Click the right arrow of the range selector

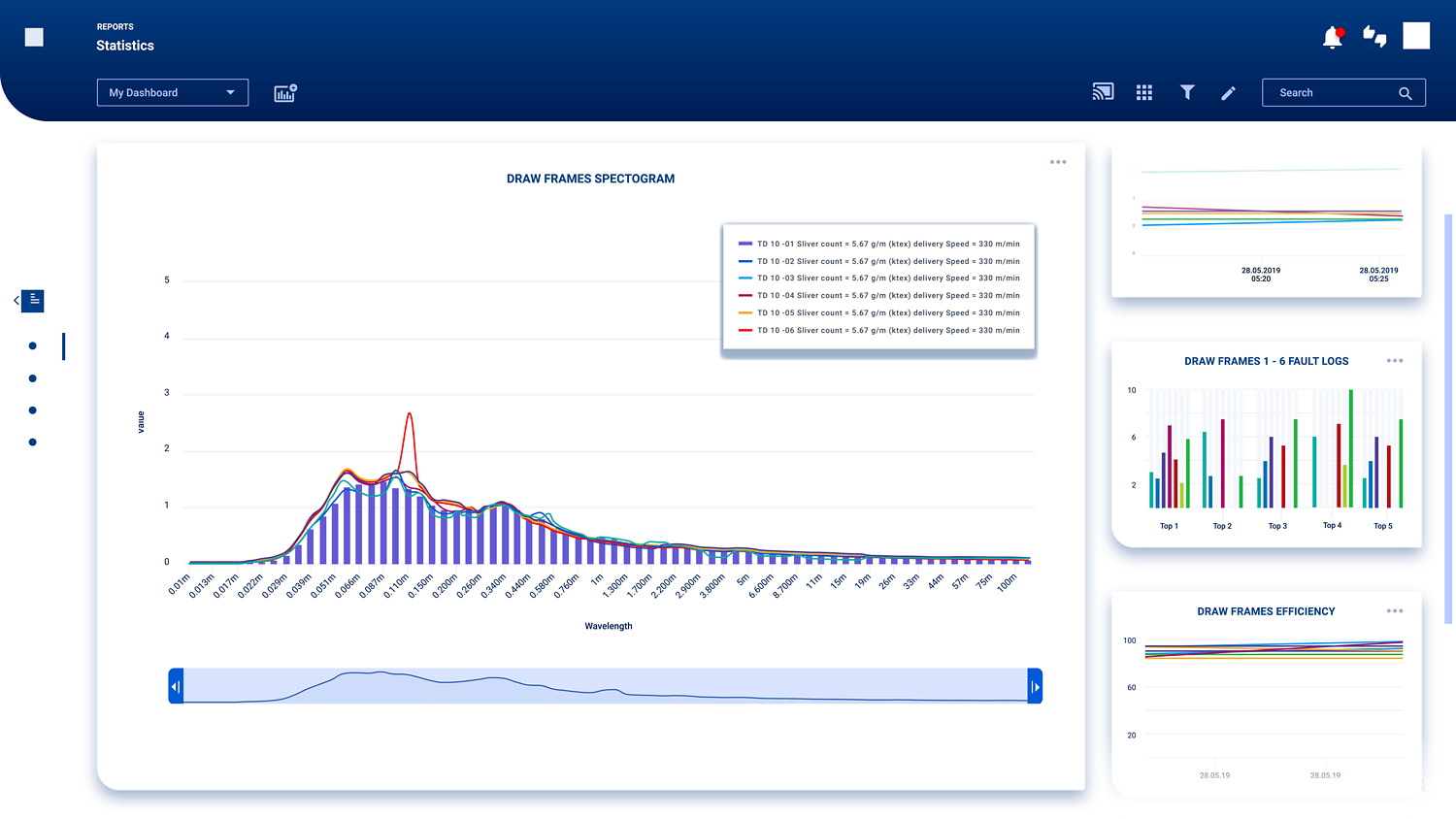[1035, 685]
